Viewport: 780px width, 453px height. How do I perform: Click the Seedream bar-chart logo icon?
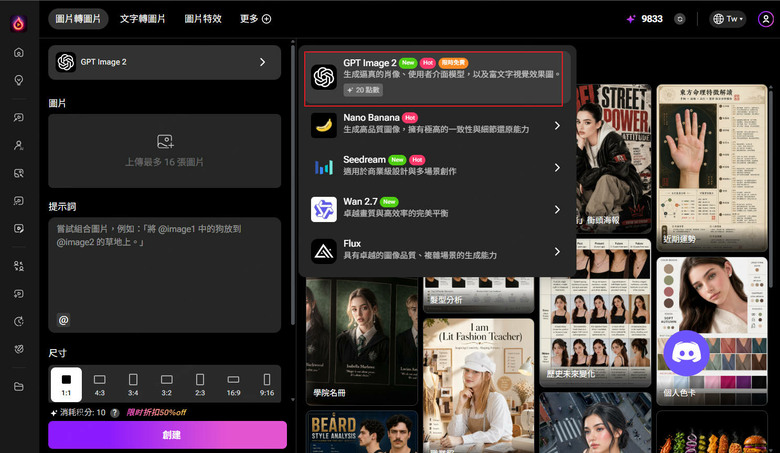tap(324, 167)
